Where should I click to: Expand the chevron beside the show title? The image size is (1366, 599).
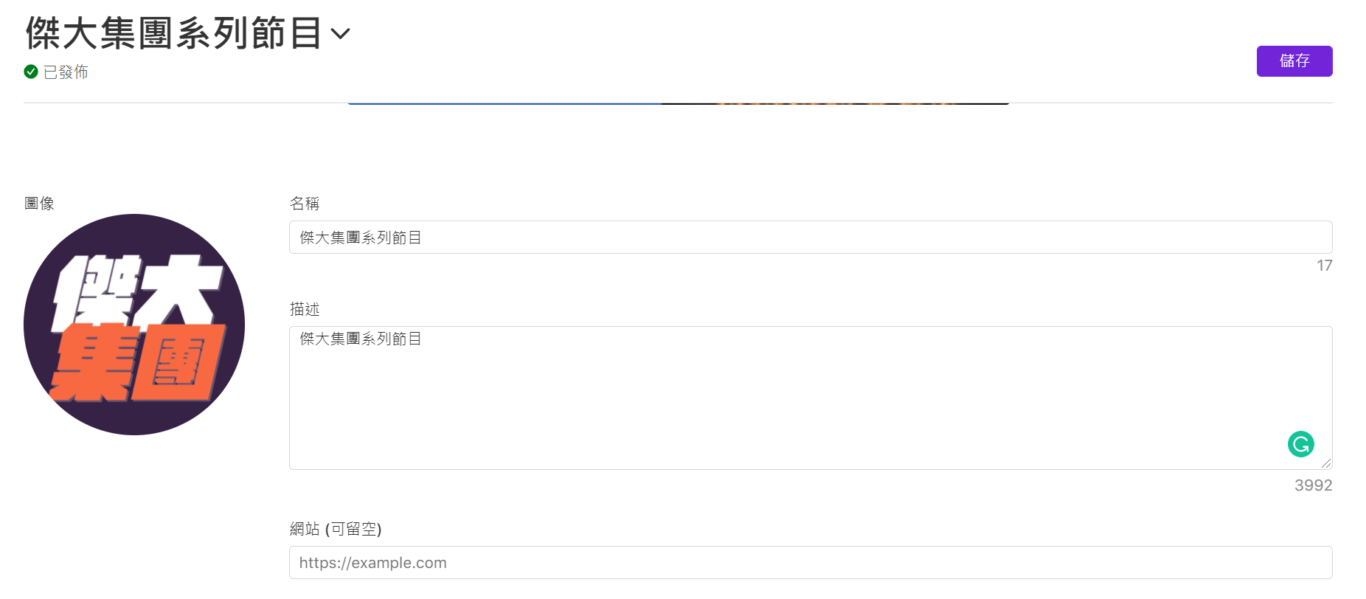pyautogui.click(x=340, y=34)
